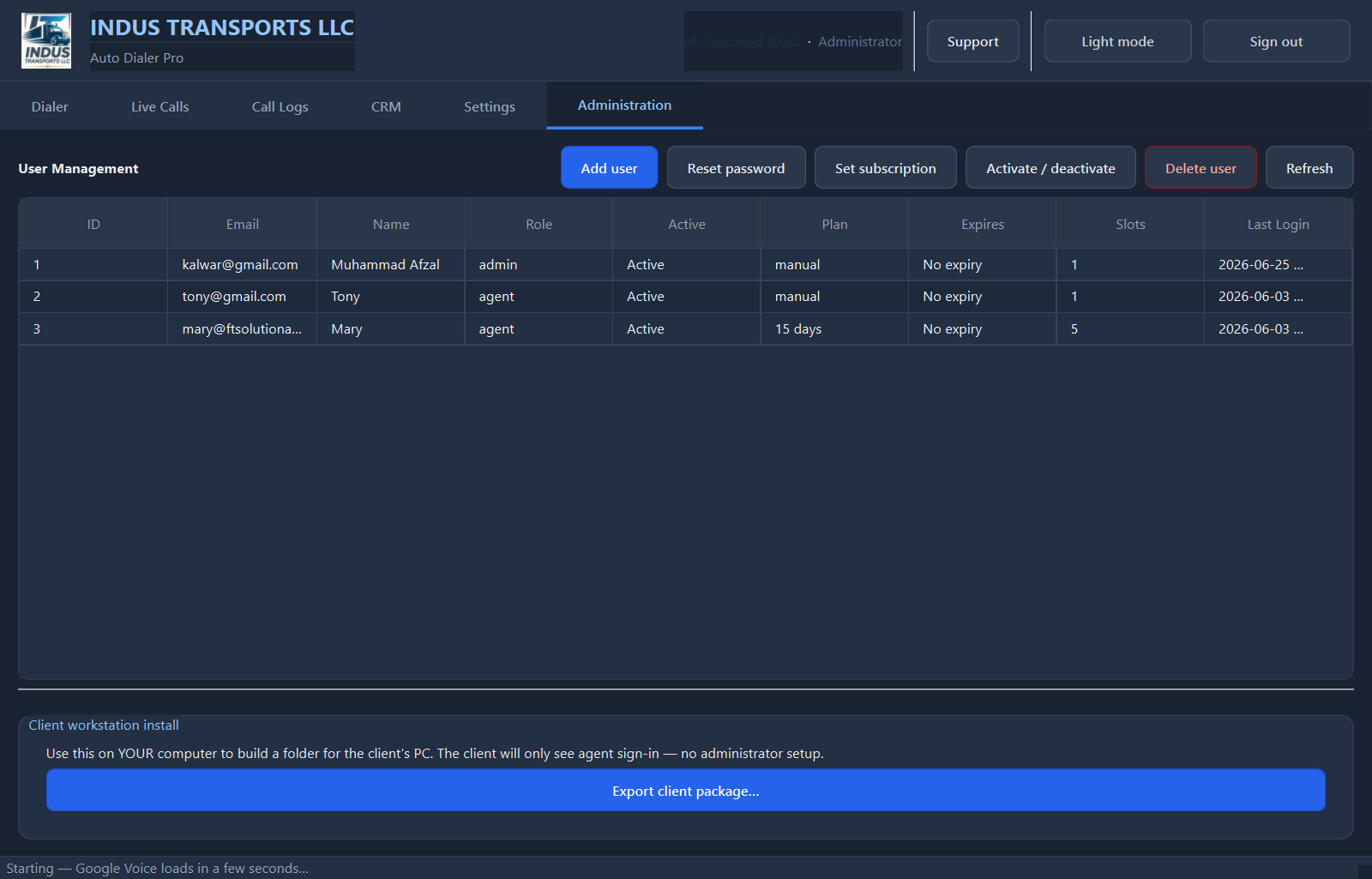Screen dimensions: 1372x879
Task: Open the Settings tab
Action: coord(490,106)
